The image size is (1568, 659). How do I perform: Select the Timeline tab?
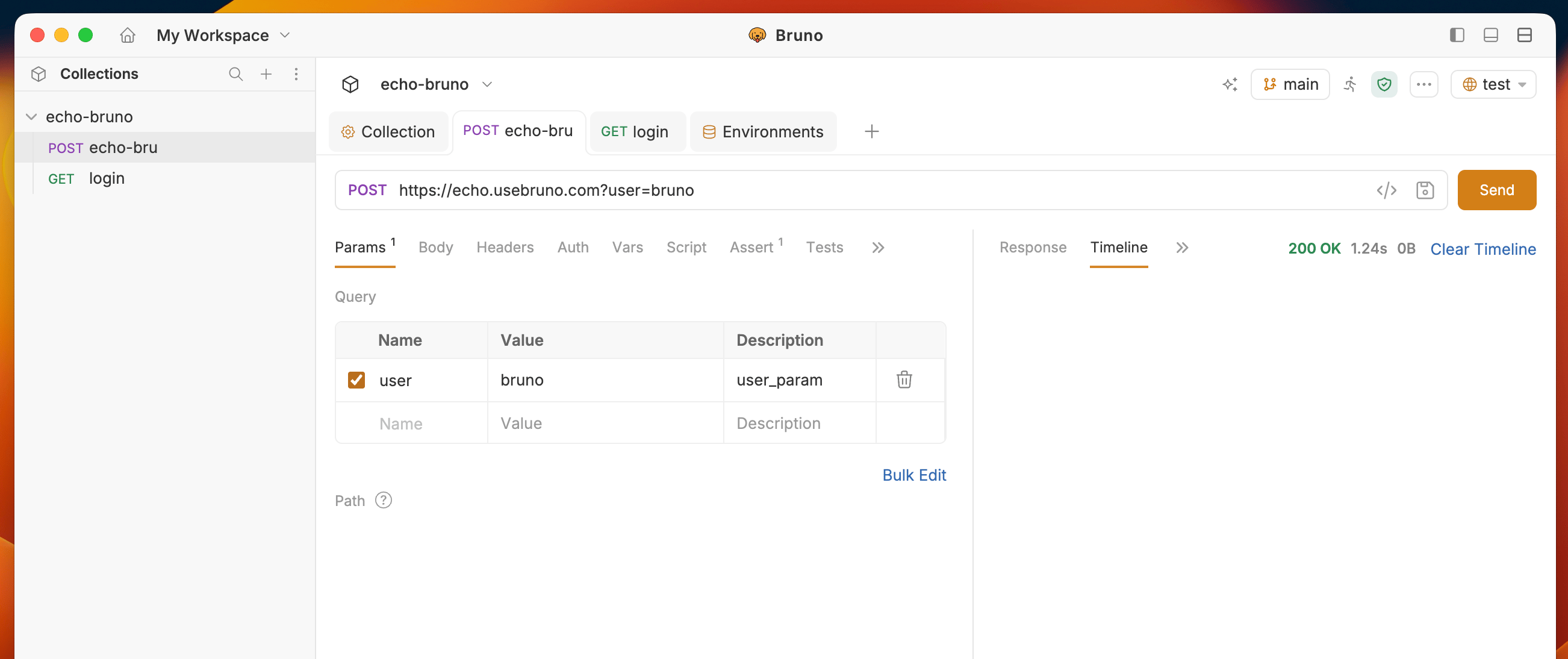coord(1118,248)
